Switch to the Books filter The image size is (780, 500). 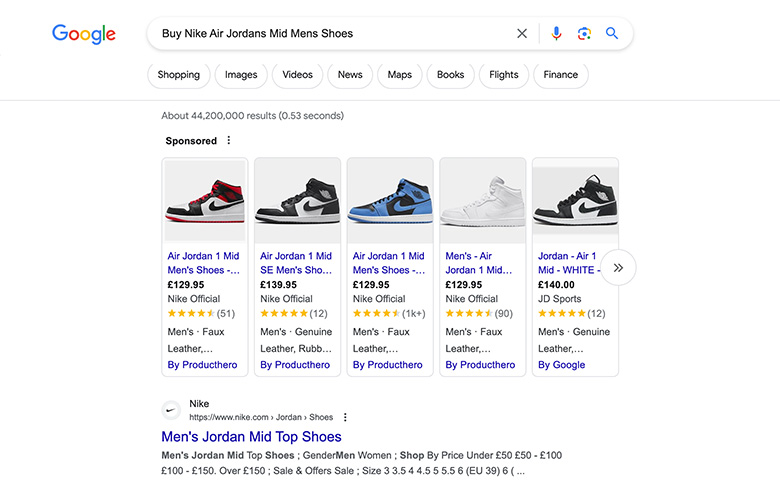click(450, 75)
